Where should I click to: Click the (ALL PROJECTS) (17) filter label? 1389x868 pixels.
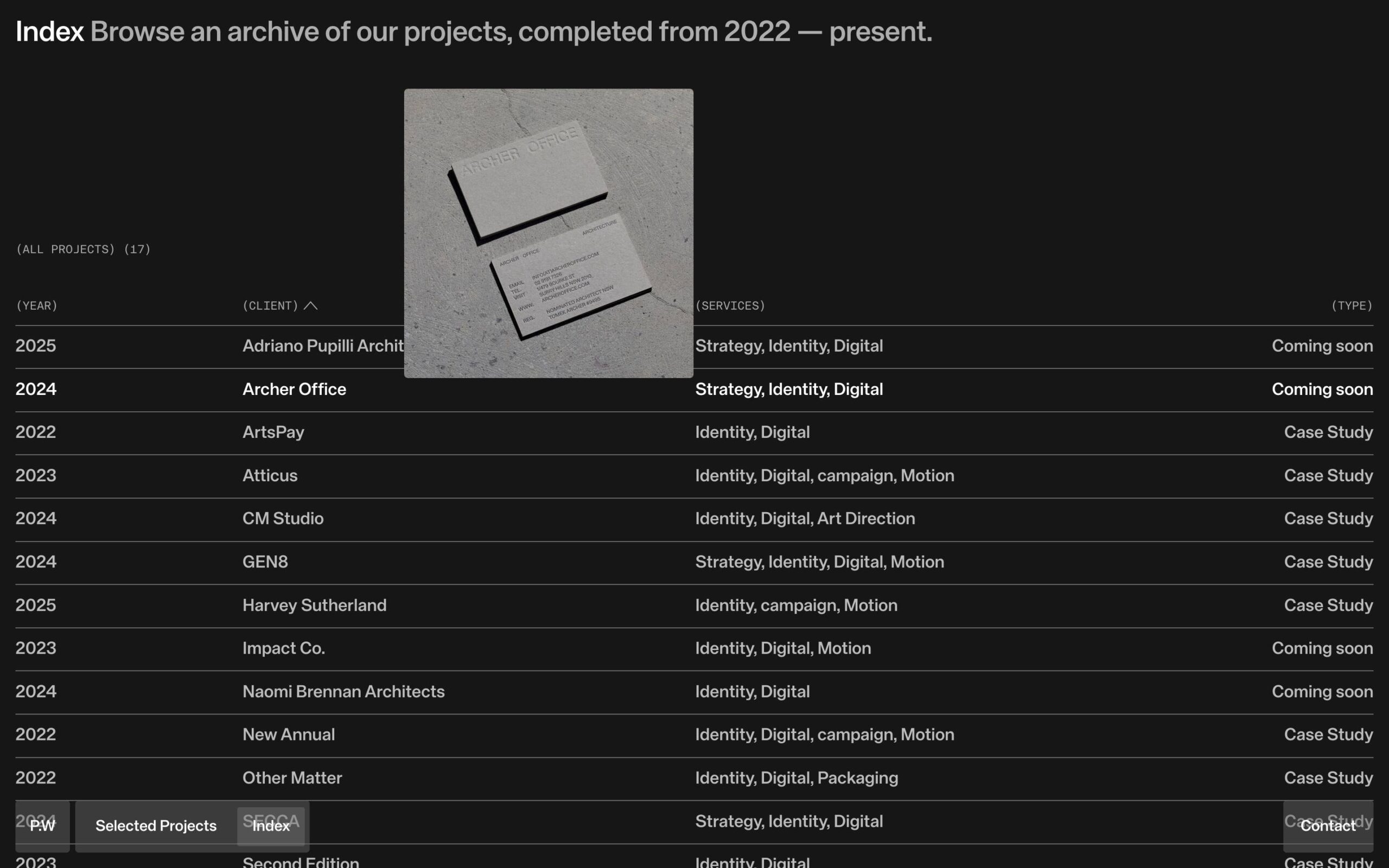[x=83, y=249]
